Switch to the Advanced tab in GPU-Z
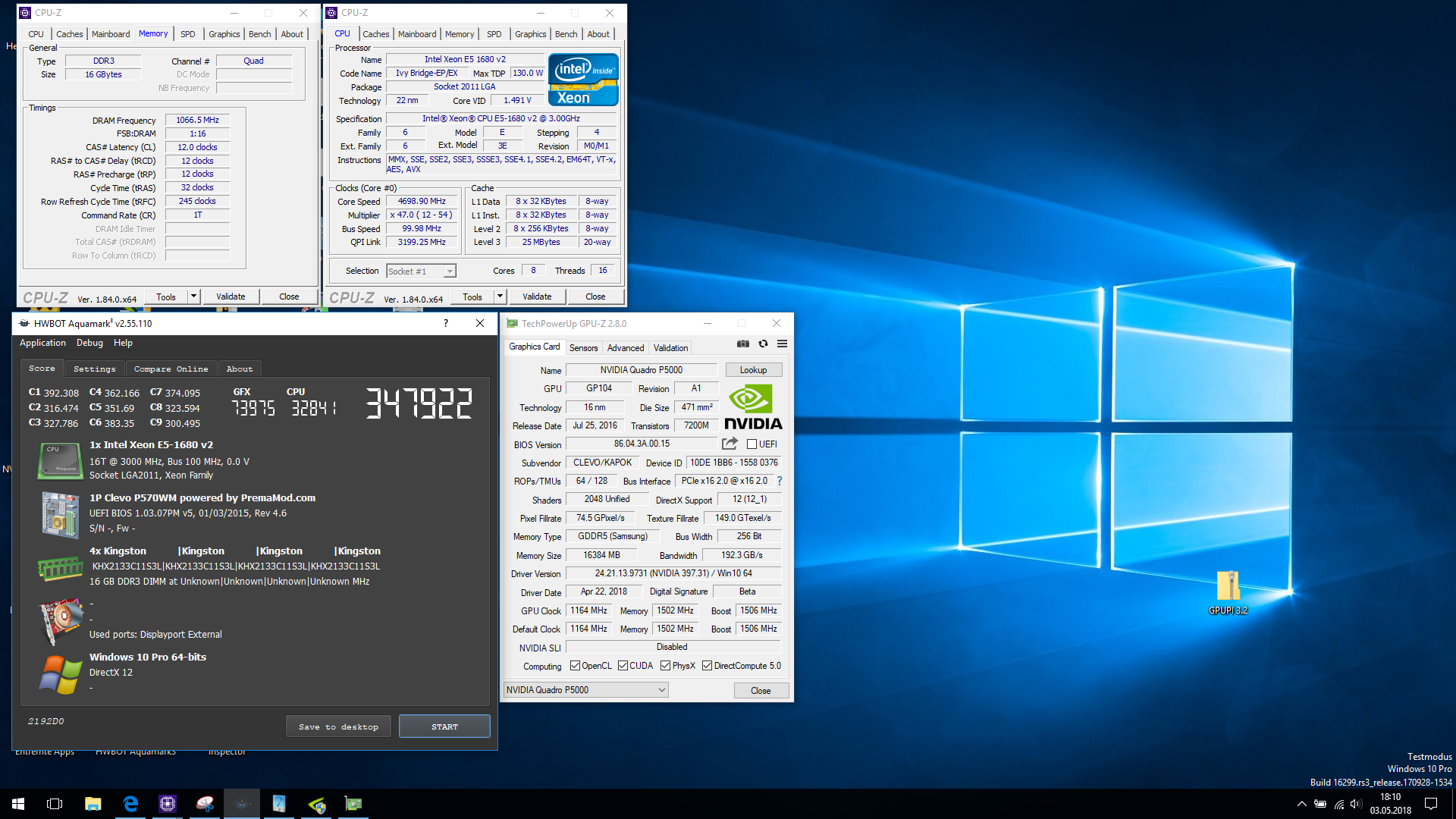 point(626,348)
